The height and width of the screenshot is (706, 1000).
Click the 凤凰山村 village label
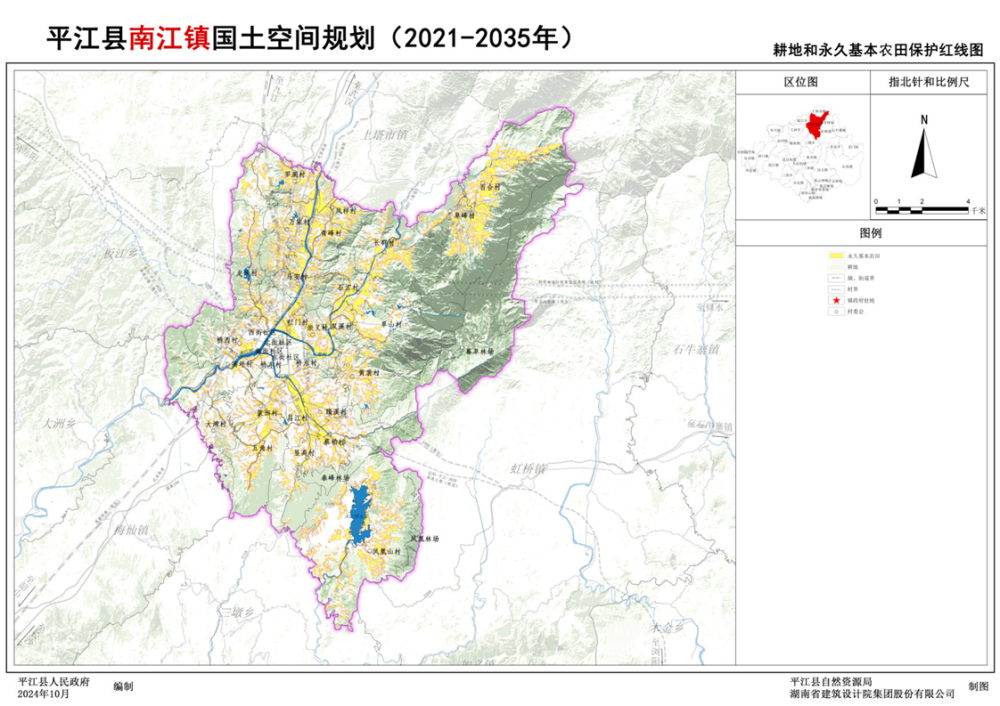[x=387, y=551]
